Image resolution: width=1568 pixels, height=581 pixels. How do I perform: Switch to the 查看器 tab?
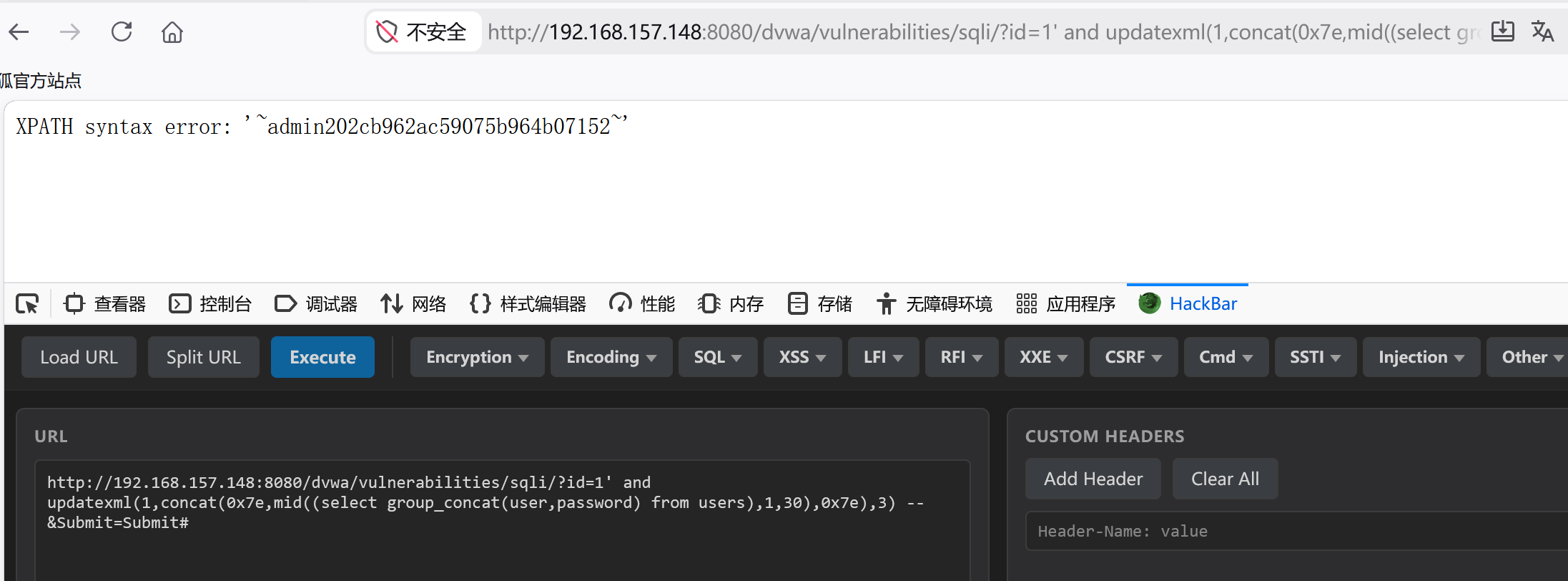[x=105, y=304]
